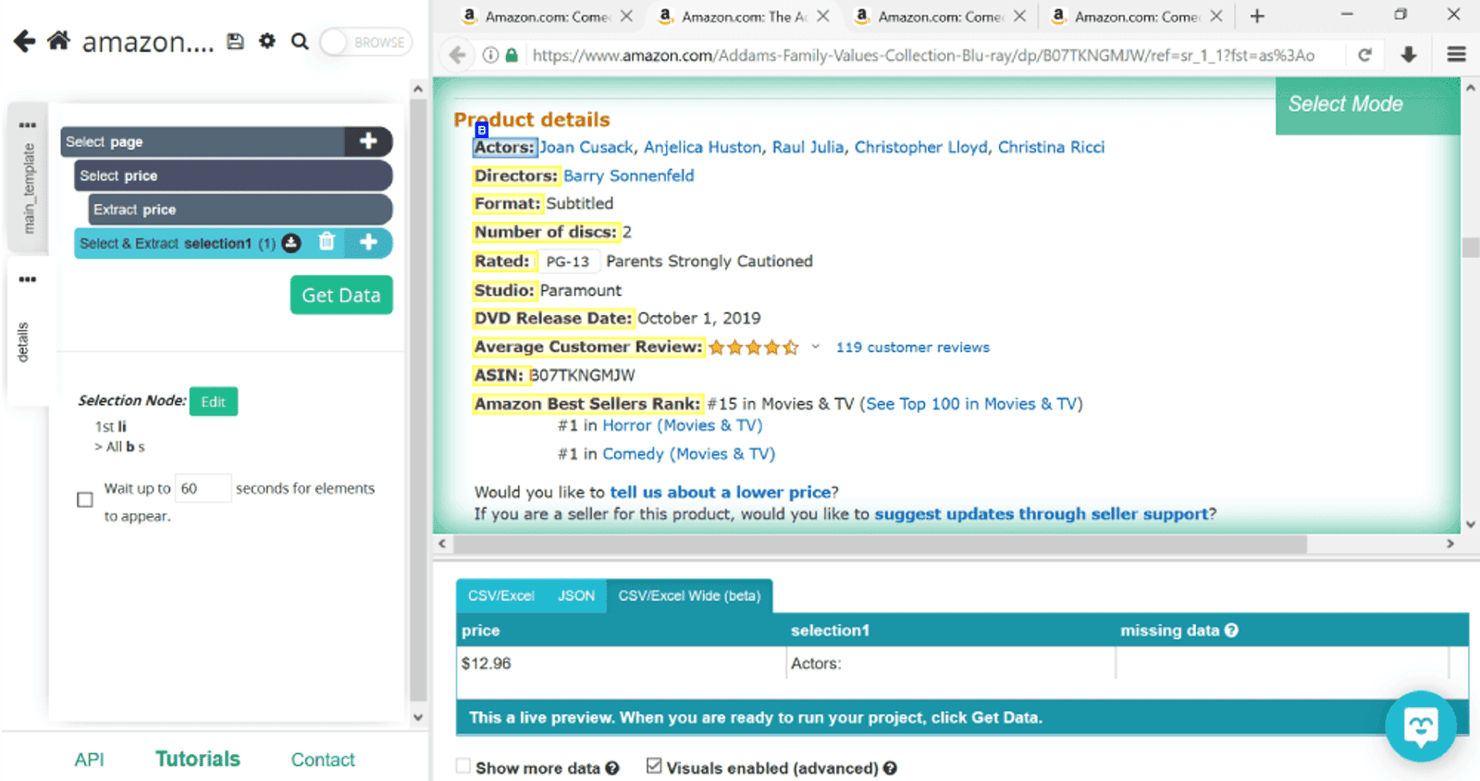
Task: Click the wait seconds input field
Action: click(x=203, y=488)
